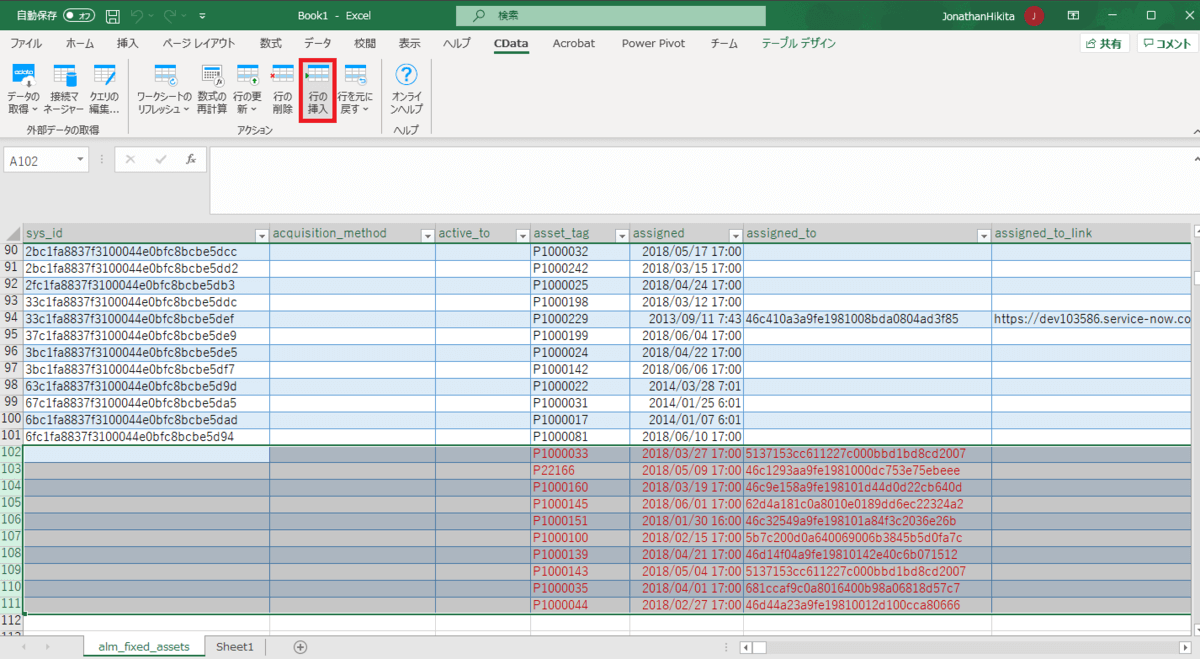Click the コメント (Comments) button

click(x=1166, y=44)
